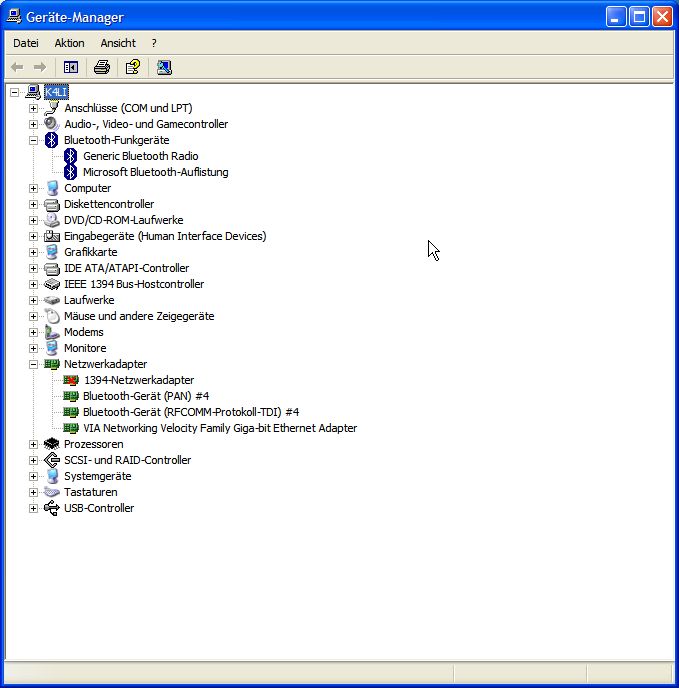Collapse the Bluetooth-Funkgeräte node
The image size is (679, 688).
click(x=33, y=140)
